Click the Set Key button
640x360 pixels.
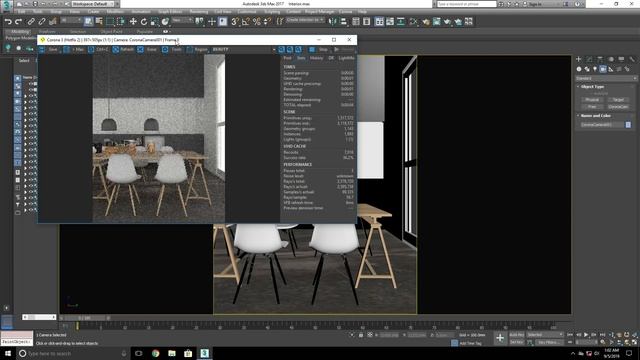[517, 342]
